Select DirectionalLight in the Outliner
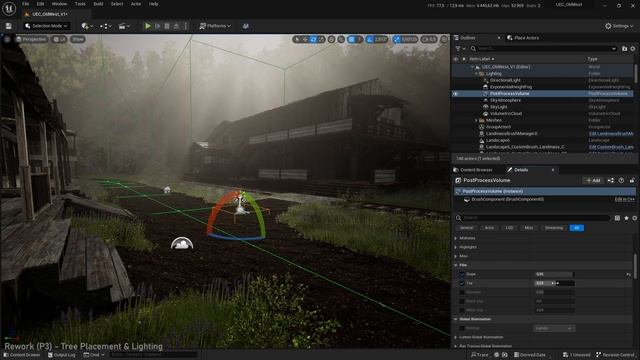Viewport: 640px width, 360px height. point(505,80)
